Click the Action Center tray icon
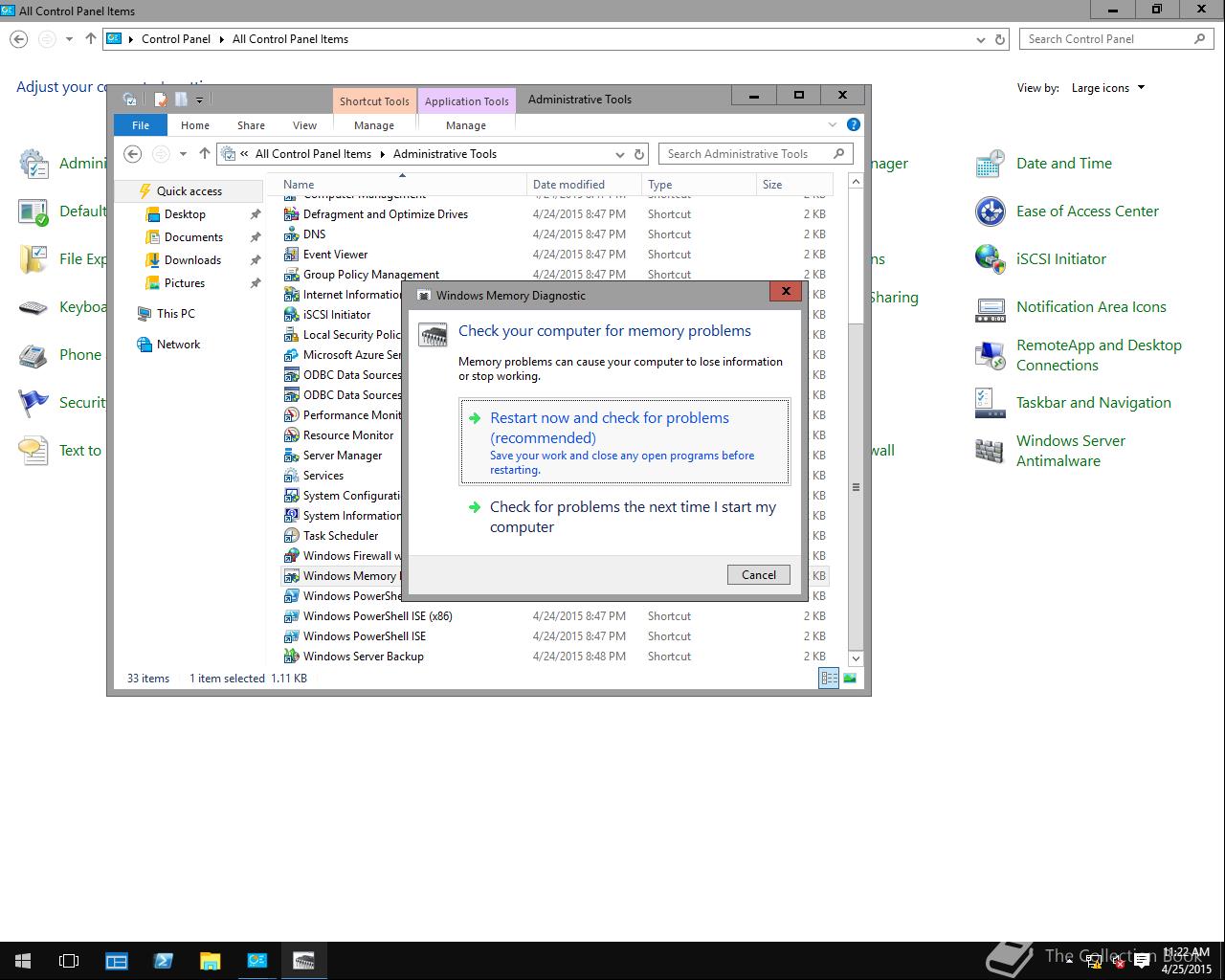 click(x=1142, y=963)
